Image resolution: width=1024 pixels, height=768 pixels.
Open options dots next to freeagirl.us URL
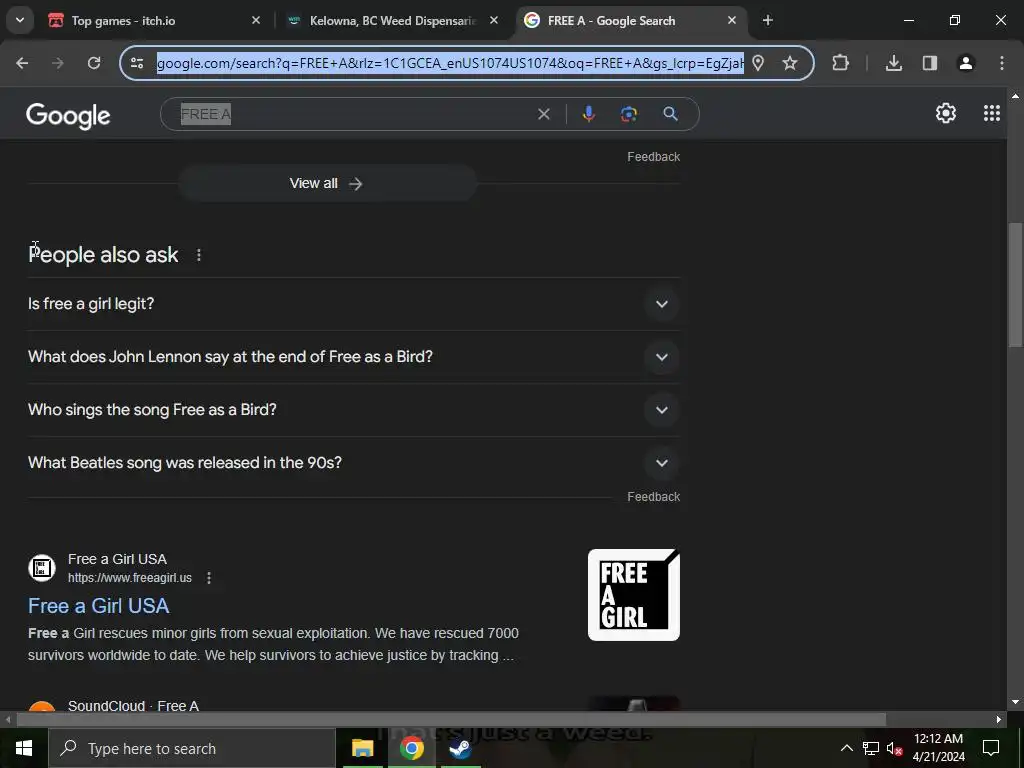[x=209, y=578]
